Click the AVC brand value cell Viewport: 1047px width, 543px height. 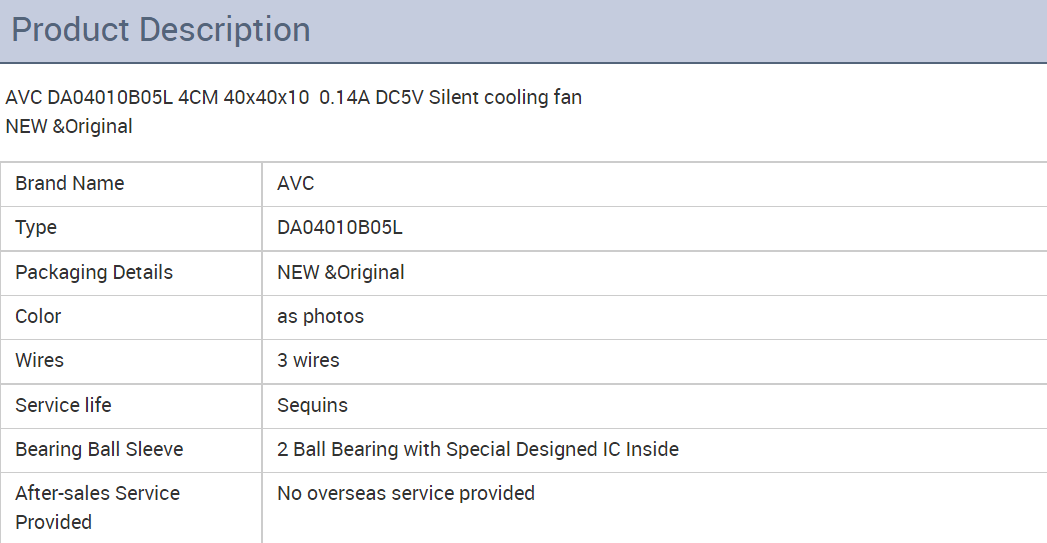tap(654, 184)
